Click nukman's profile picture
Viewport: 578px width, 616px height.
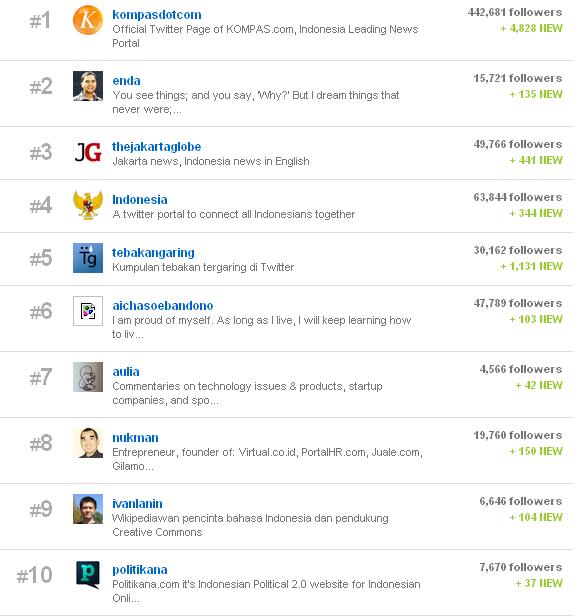pos(88,443)
